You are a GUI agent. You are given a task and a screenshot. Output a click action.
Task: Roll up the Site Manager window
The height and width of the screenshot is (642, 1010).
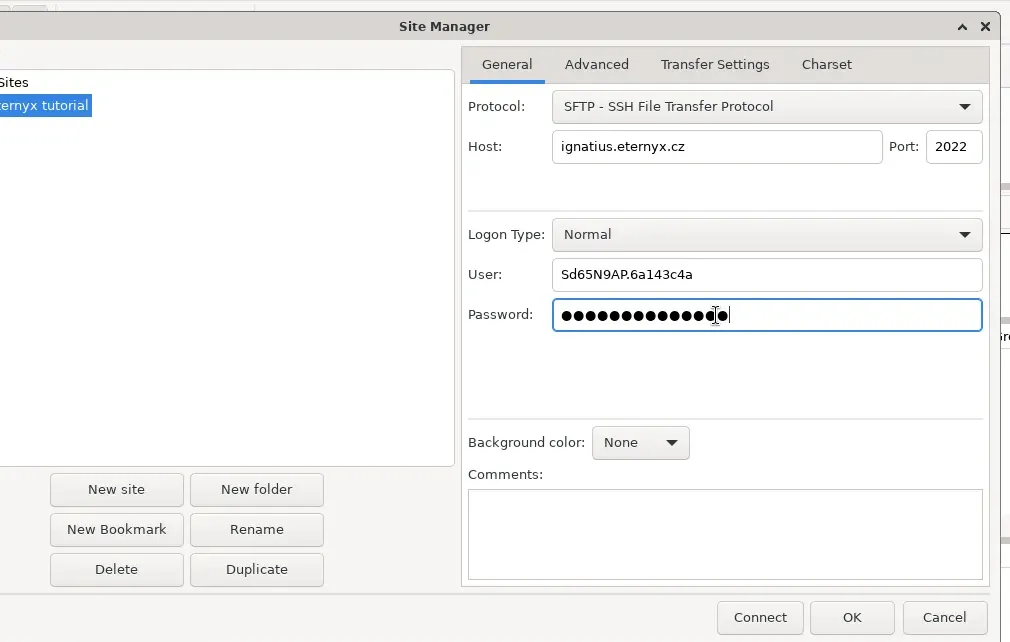[962, 27]
